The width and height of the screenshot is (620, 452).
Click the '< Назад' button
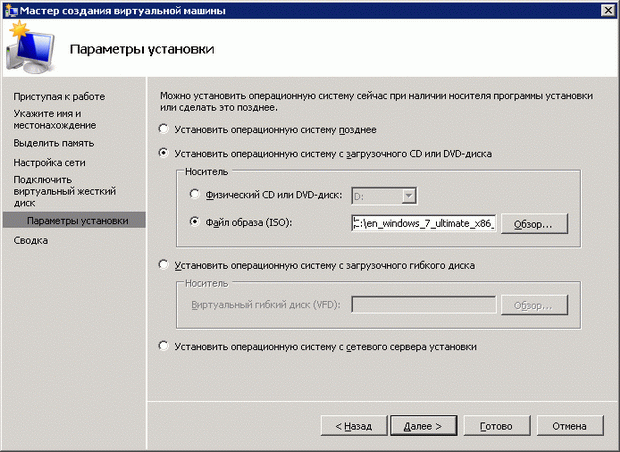click(x=349, y=425)
